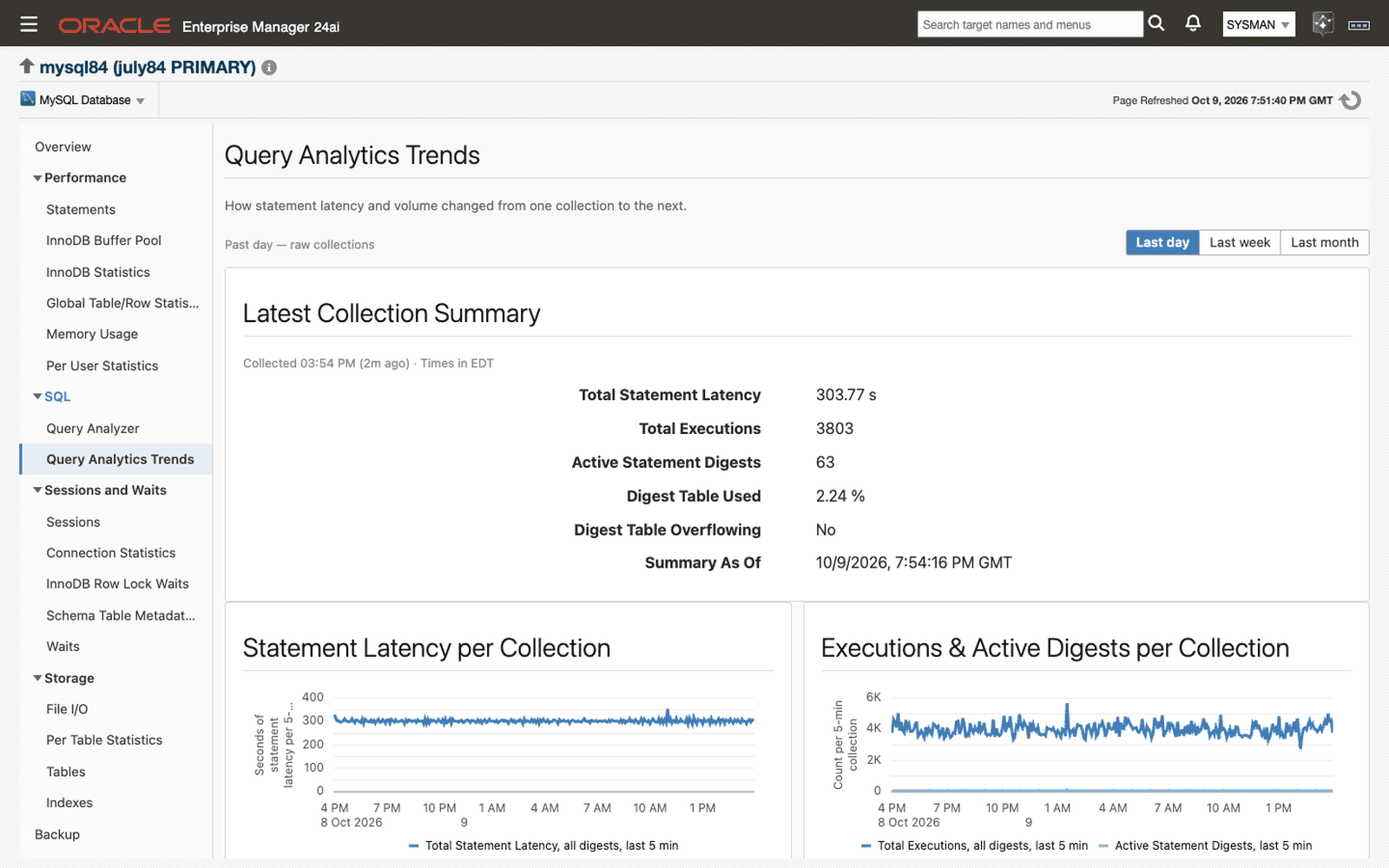Screen dimensions: 1389x868
Task: Toggle Total Statement Latency legend series
Action: click(543, 845)
